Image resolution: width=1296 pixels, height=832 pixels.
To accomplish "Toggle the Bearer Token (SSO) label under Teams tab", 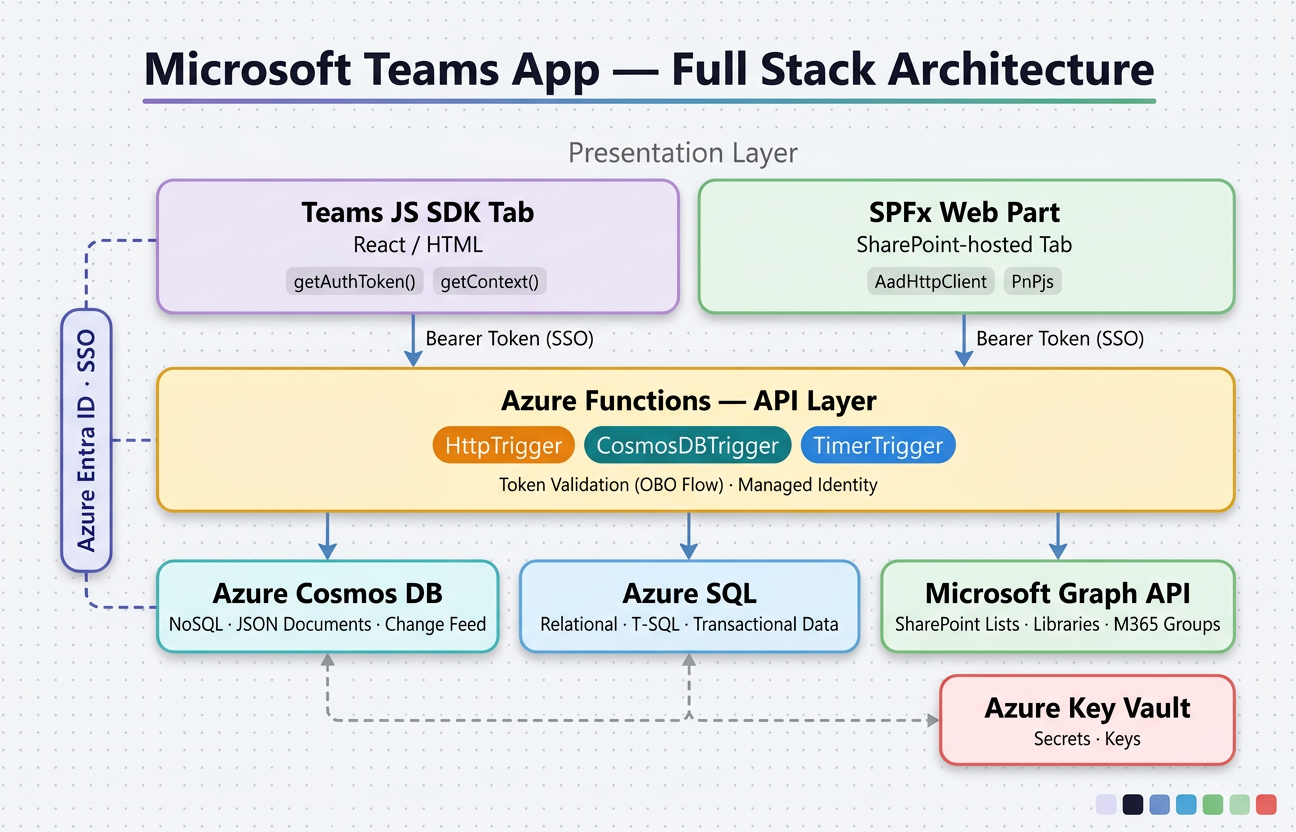I will point(510,339).
